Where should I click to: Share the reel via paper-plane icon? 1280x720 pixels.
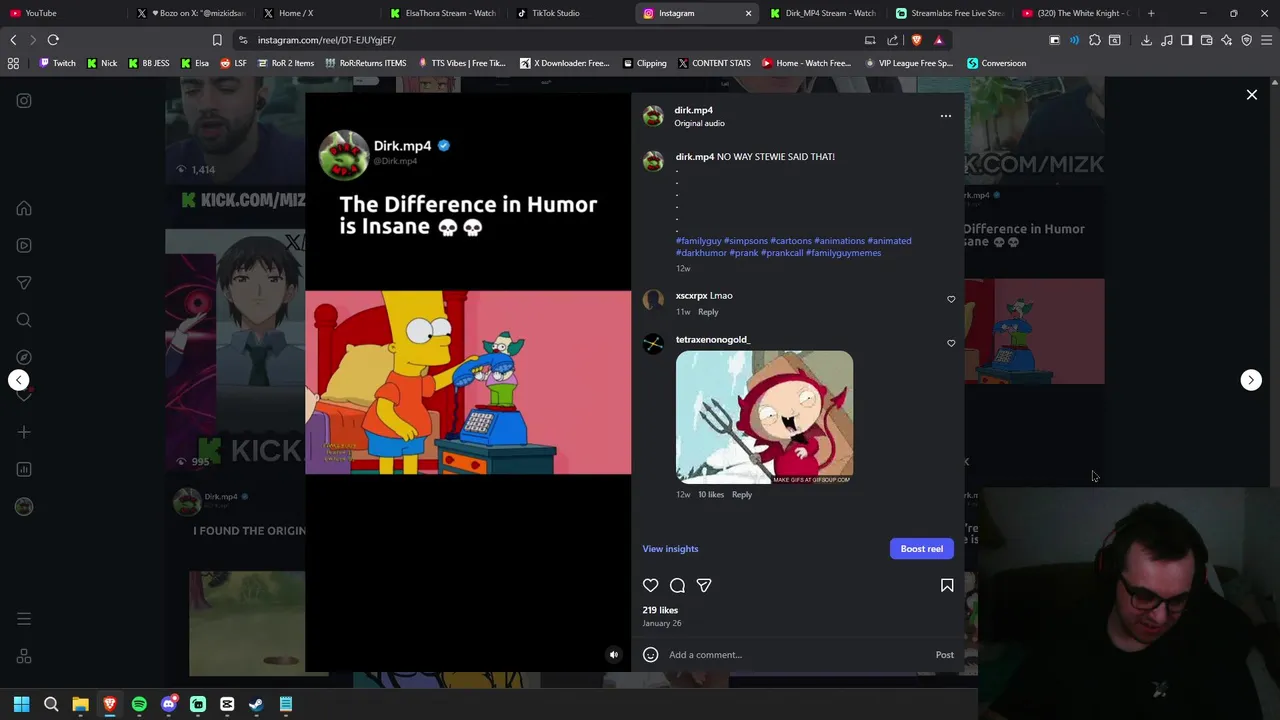(x=704, y=585)
